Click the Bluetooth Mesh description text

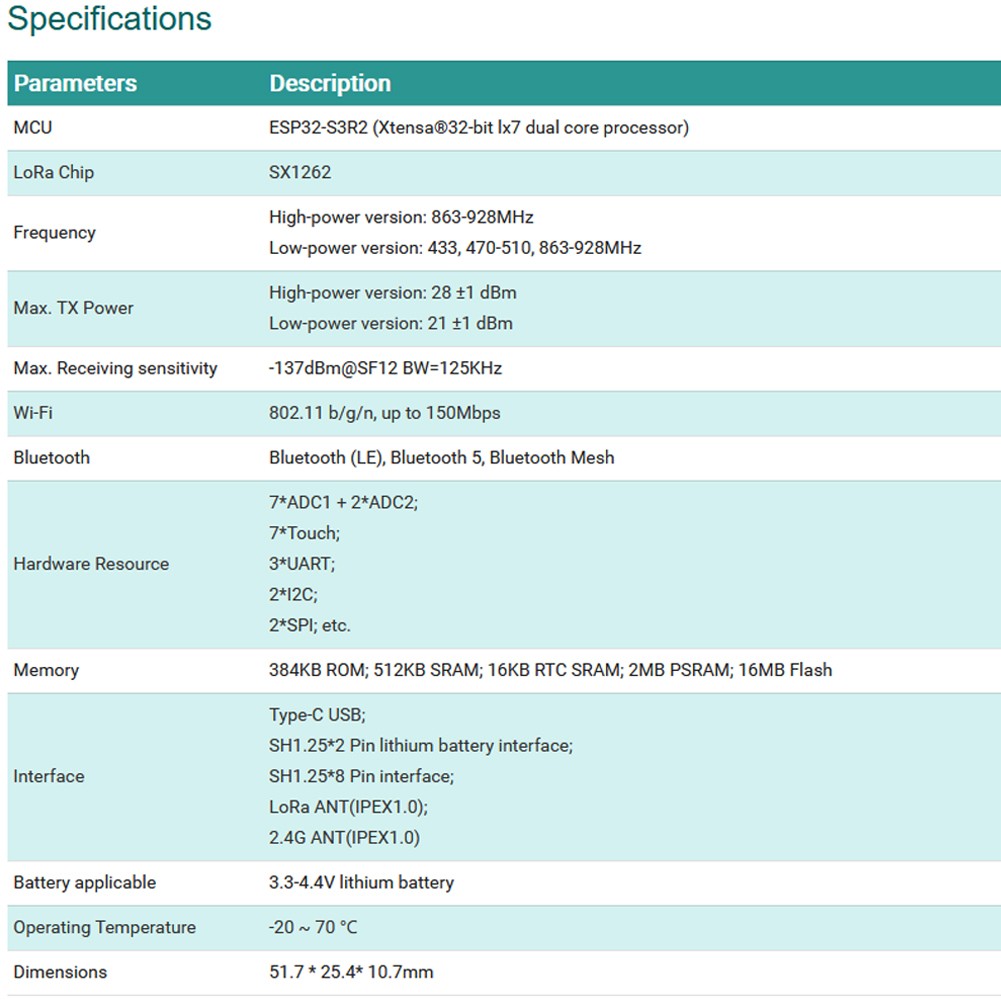coord(441,458)
